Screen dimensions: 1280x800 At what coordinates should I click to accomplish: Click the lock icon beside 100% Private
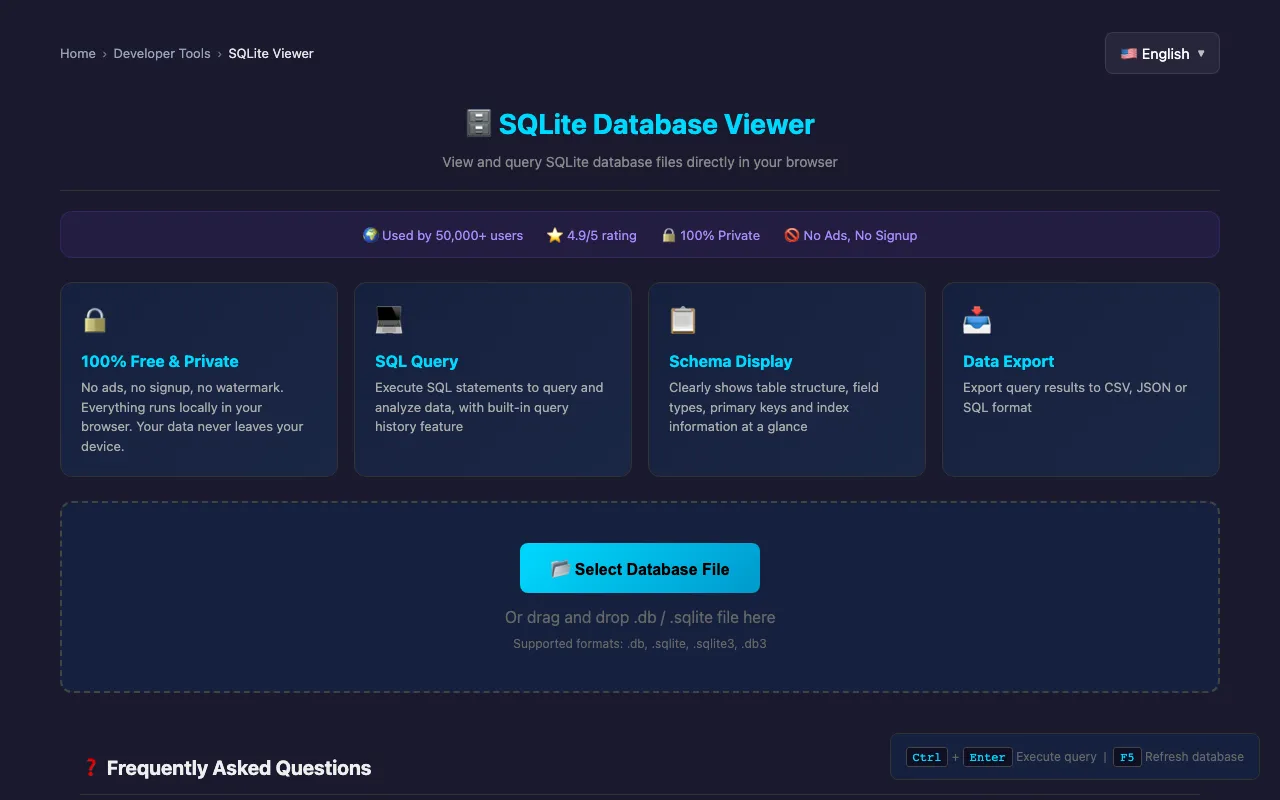point(669,236)
